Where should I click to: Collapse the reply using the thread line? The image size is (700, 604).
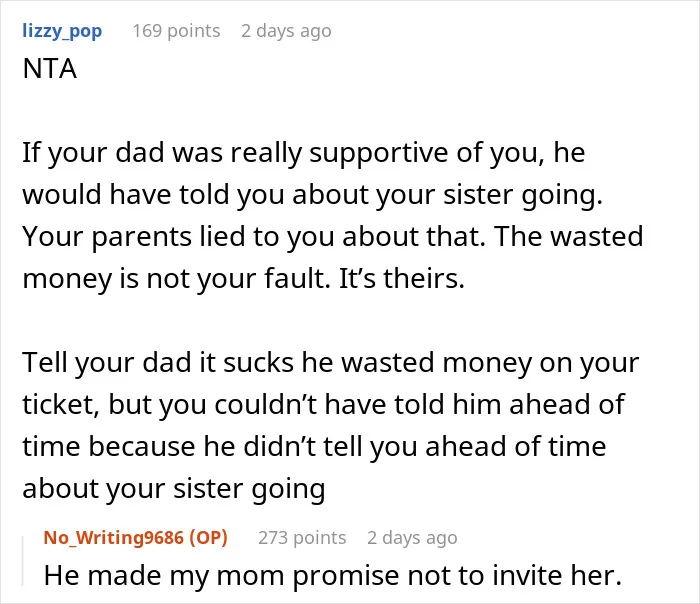pos(23,561)
